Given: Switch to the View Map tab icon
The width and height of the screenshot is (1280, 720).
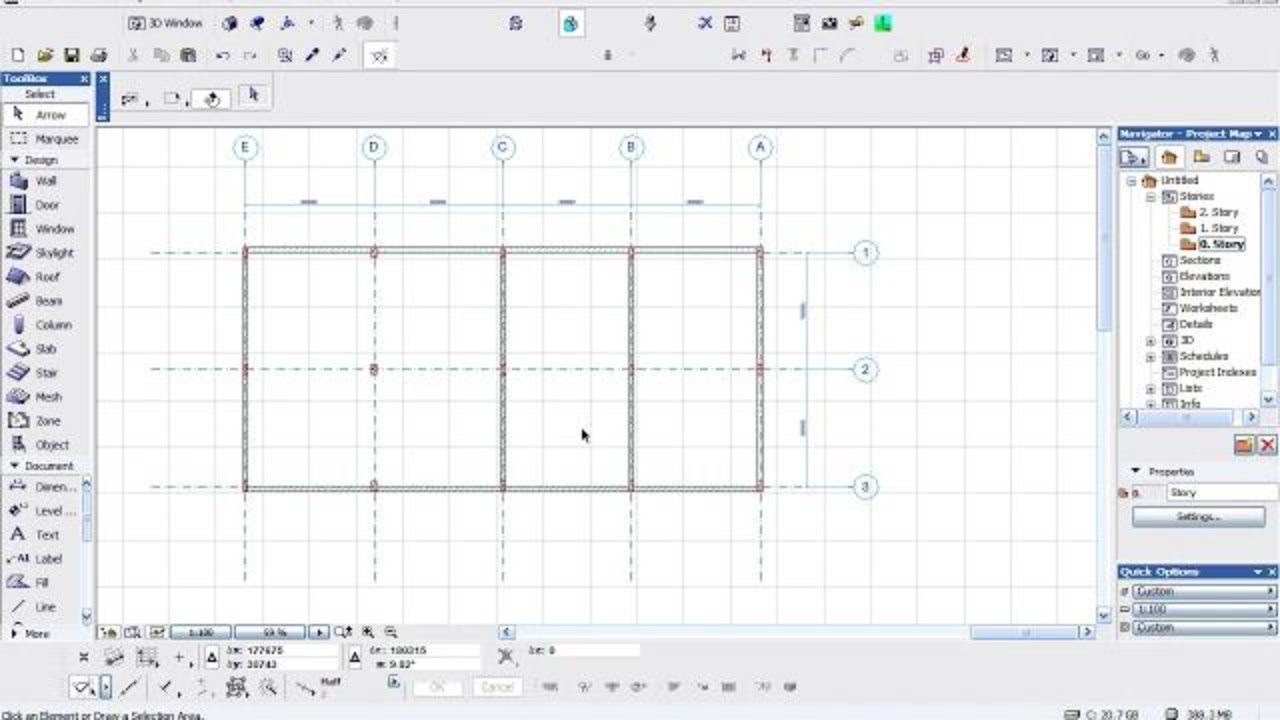Looking at the screenshot, I should pyautogui.click(x=1201, y=157).
